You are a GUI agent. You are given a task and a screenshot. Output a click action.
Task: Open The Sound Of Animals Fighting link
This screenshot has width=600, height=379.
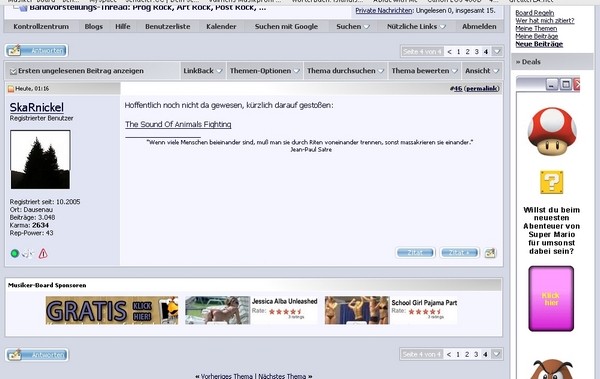click(x=178, y=124)
